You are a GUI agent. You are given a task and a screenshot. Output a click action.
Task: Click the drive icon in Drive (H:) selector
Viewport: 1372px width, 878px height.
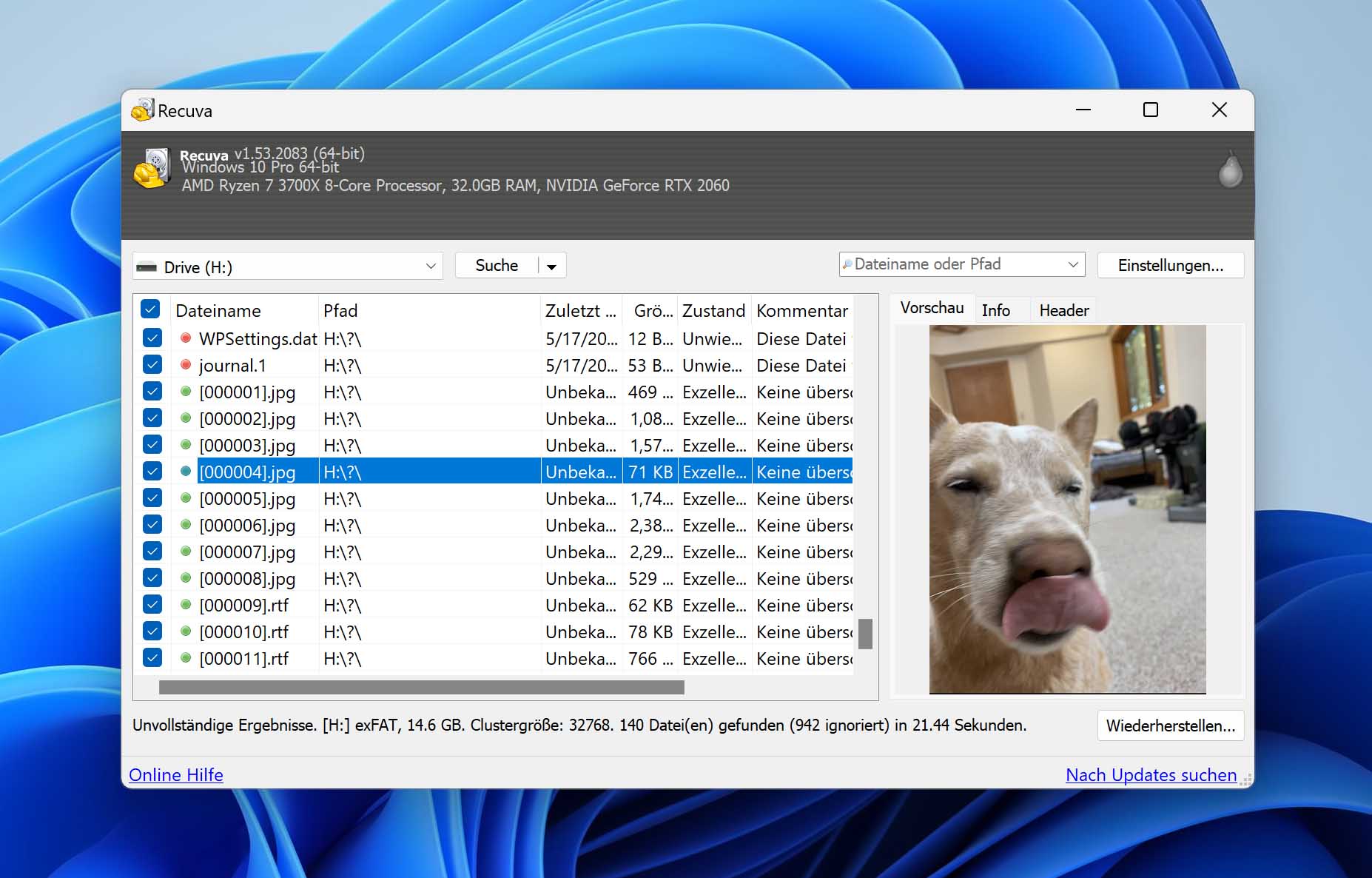tap(147, 267)
